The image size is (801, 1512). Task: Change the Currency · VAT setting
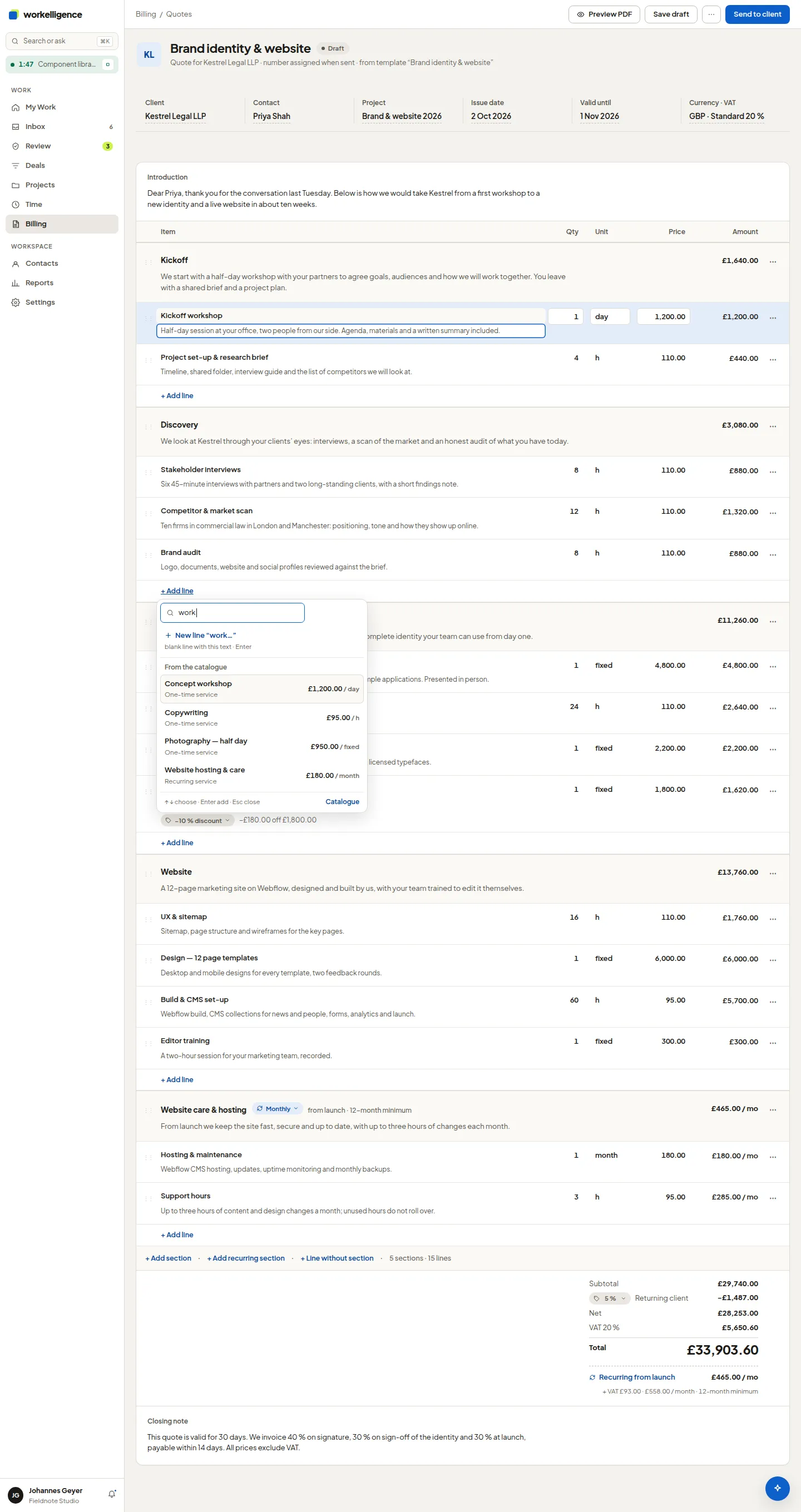click(726, 116)
